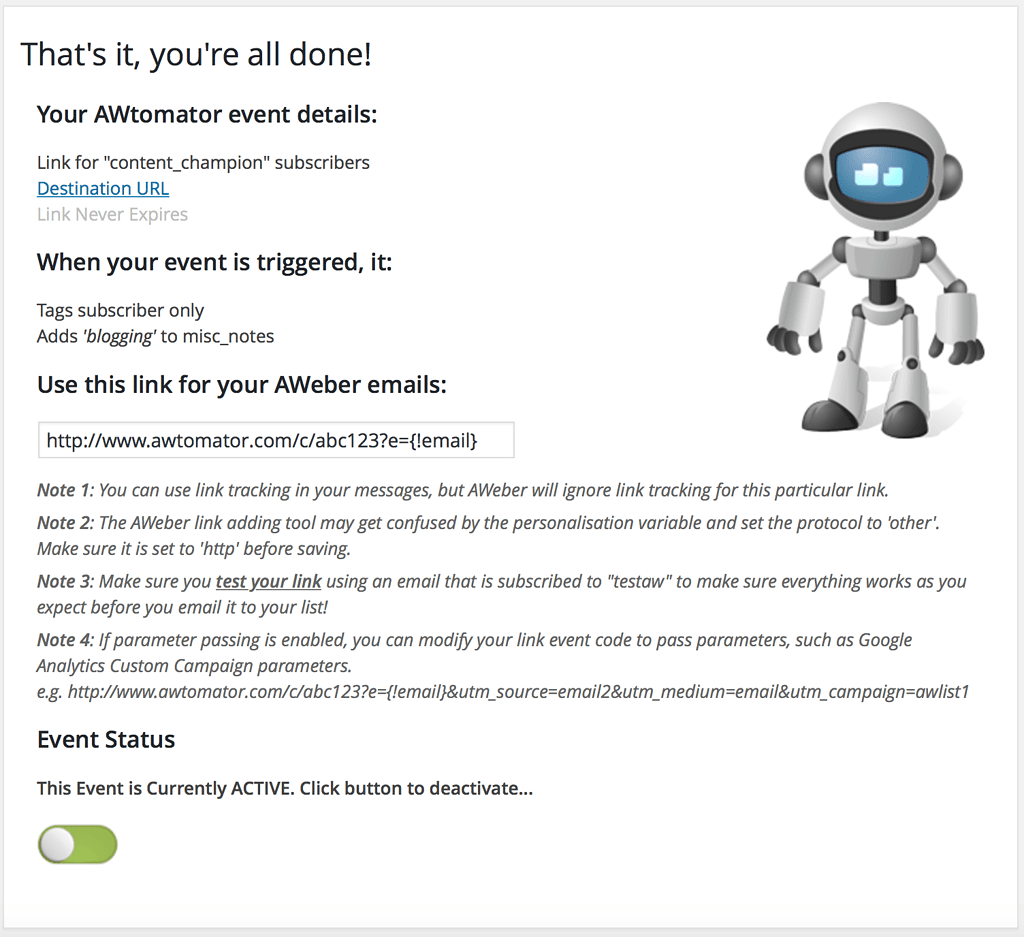This screenshot has width=1024, height=937.
Task: Open the Destination URL link
Action: (103, 188)
